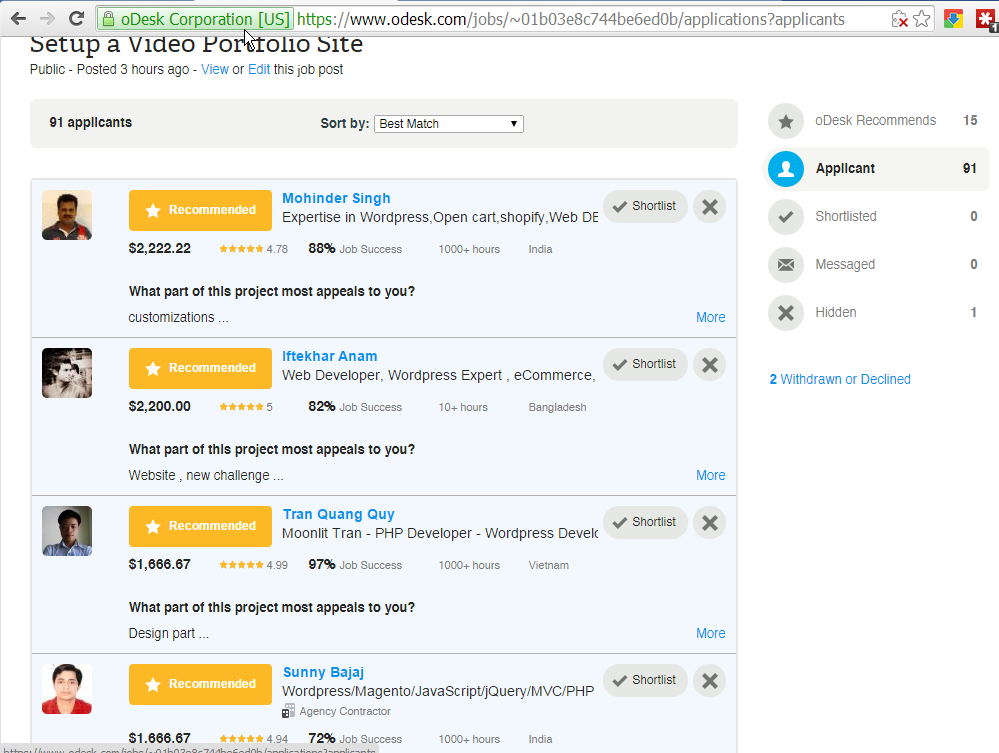Click Iftekhar Anam's profile photo

click(x=67, y=373)
